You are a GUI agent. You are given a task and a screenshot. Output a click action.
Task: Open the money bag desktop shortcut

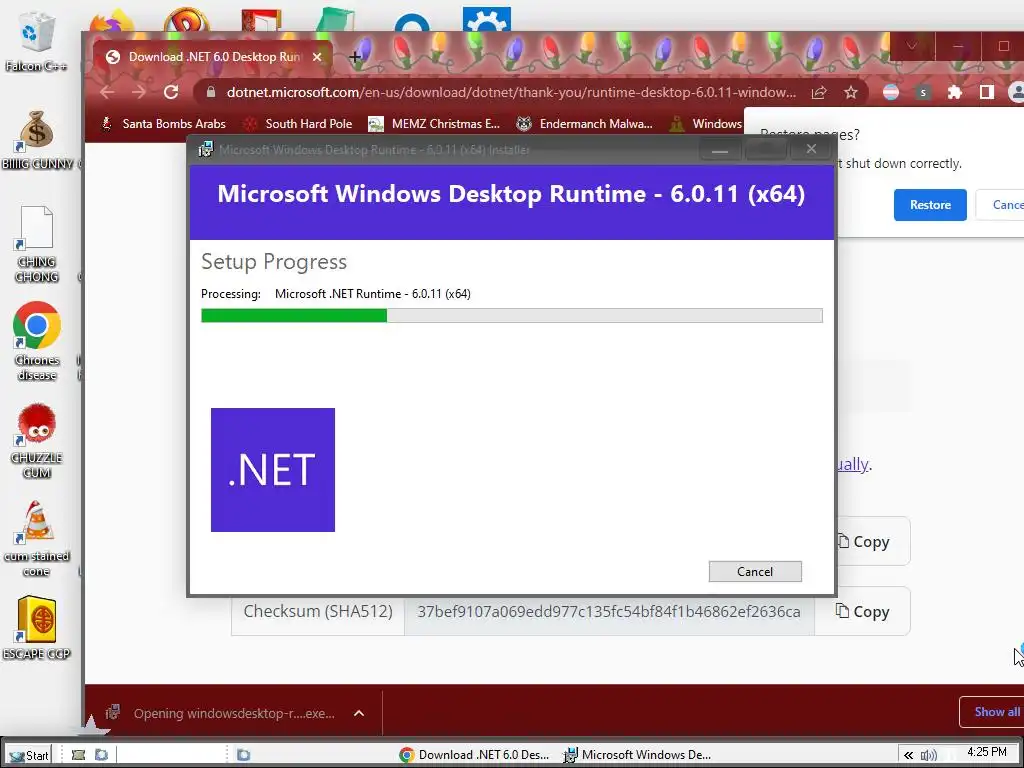coord(37,140)
